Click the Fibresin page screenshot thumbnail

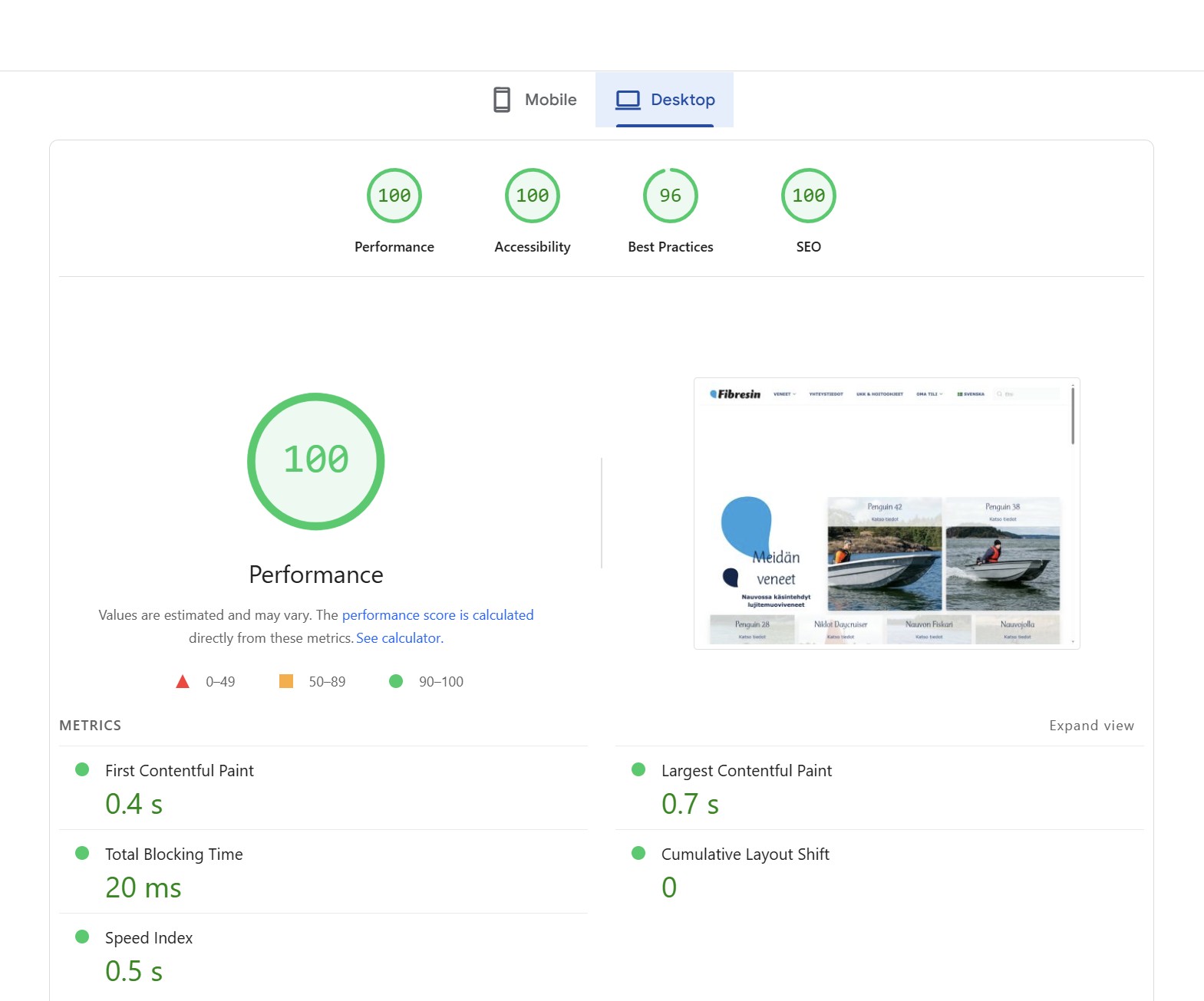point(886,513)
